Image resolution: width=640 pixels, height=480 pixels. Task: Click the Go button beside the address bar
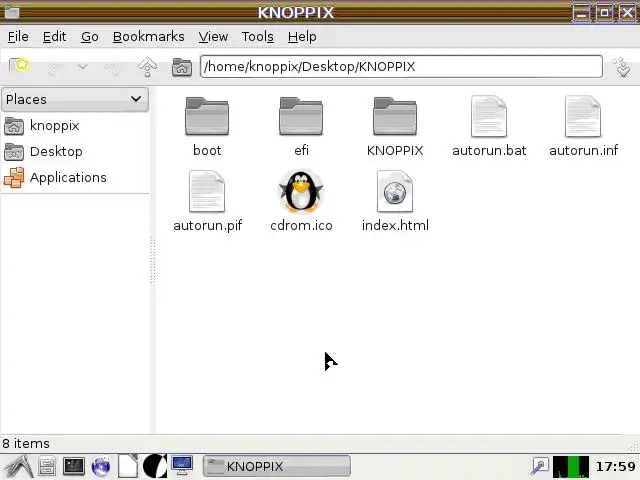[x=622, y=67]
